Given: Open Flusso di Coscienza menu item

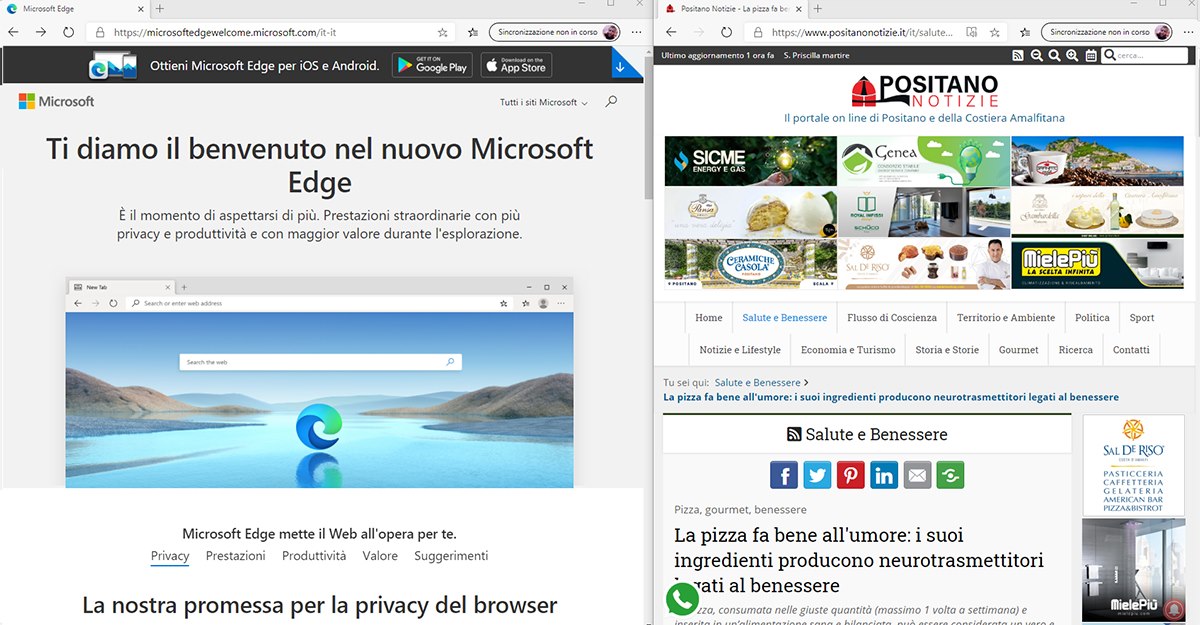Looking at the screenshot, I should tap(892, 318).
